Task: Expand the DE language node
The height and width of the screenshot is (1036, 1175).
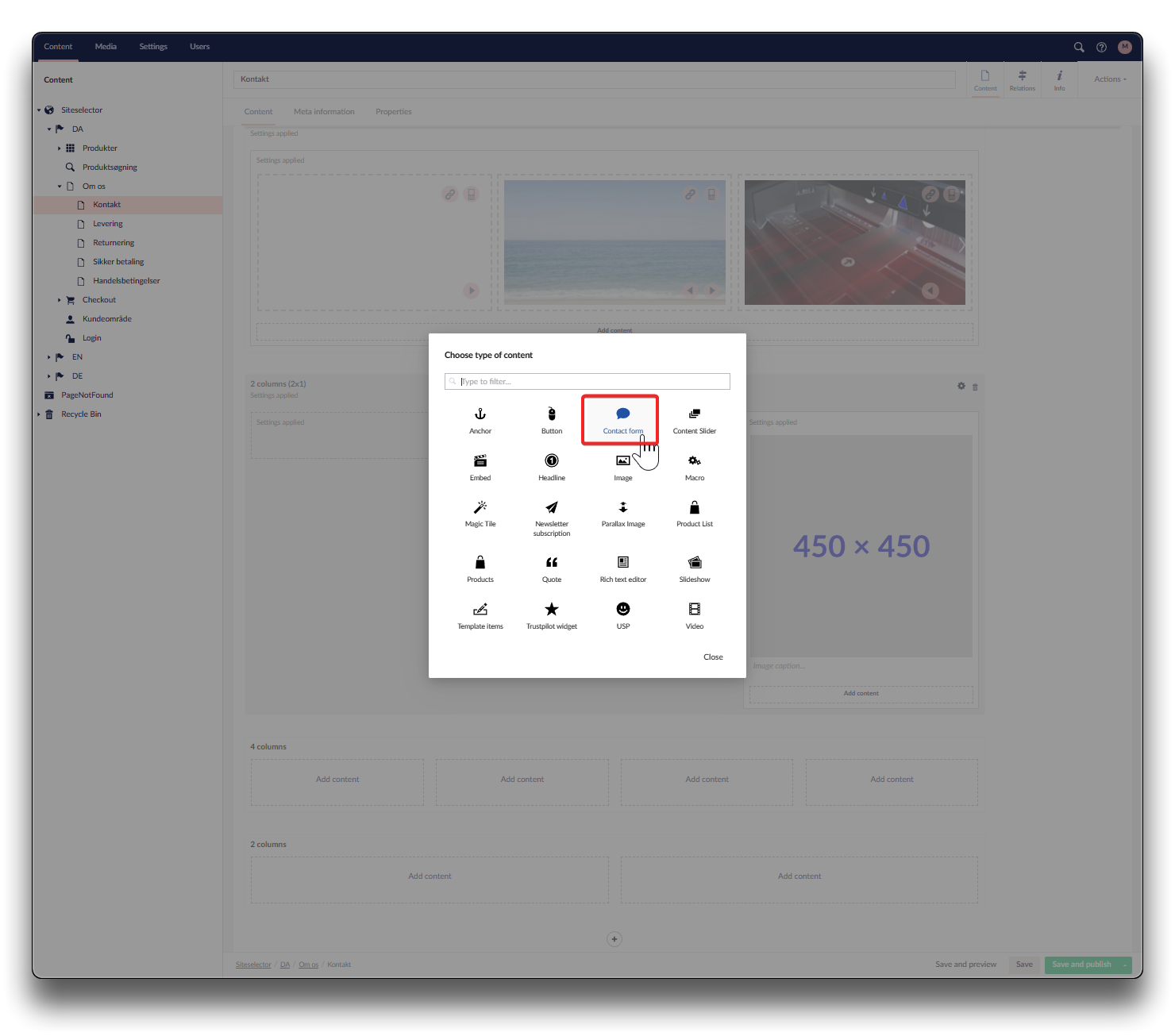Action: click(x=48, y=376)
